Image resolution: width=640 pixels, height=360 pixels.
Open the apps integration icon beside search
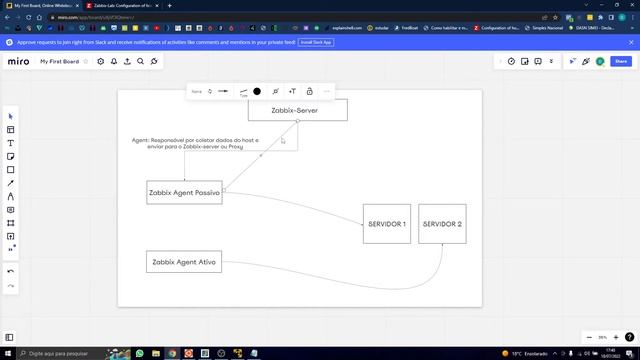click(x=154, y=61)
